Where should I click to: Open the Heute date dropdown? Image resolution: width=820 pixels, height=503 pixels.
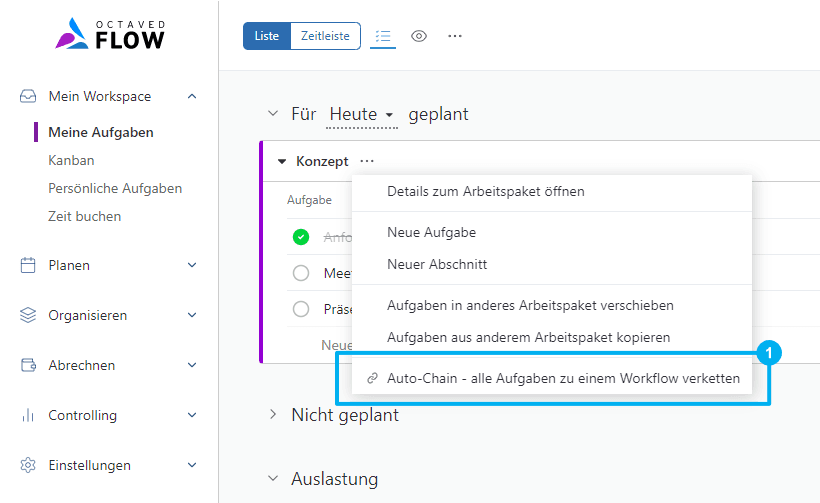point(361,115)
